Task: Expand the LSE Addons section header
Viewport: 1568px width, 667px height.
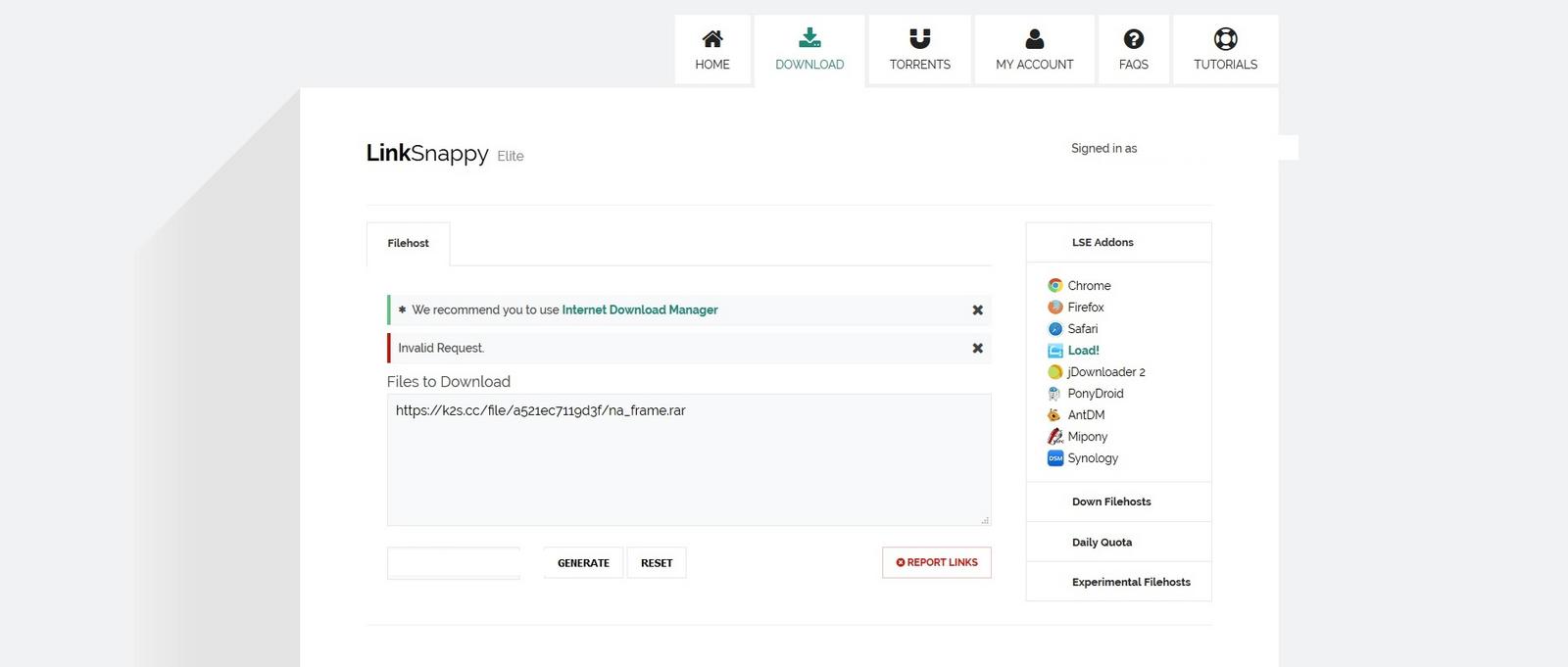Action: [1118, 242]
